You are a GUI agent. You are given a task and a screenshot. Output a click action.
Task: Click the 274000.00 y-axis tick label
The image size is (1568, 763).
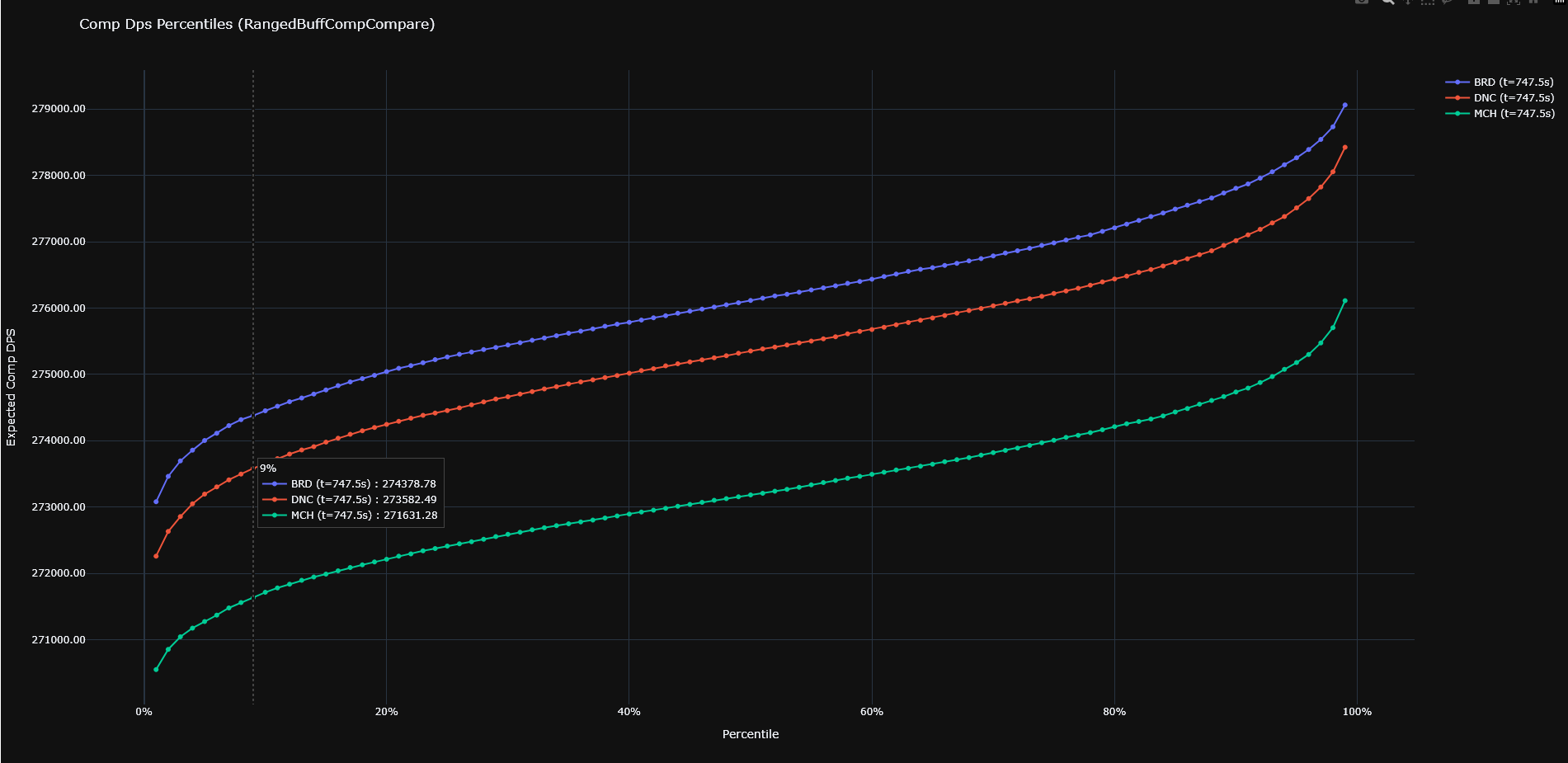[x=59, y=440]
